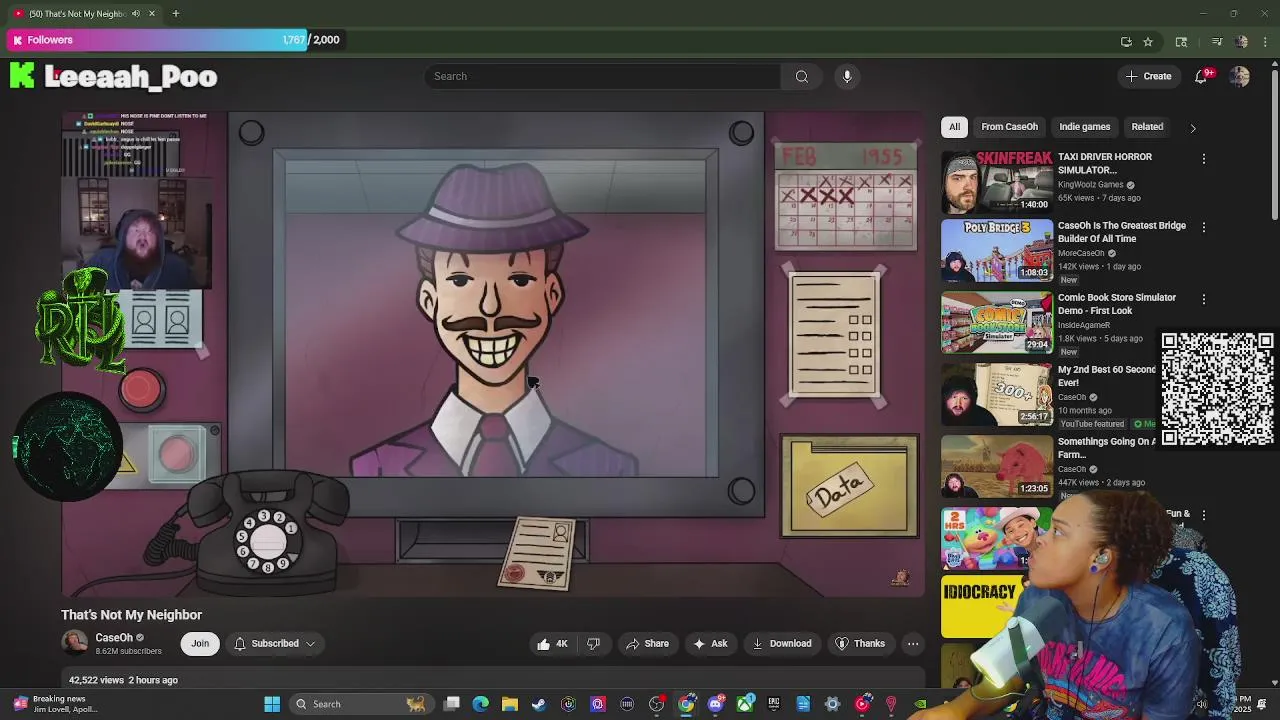Open the YouTube account avatar menu
This screenshot has height=720, width=1280.
1240,76
